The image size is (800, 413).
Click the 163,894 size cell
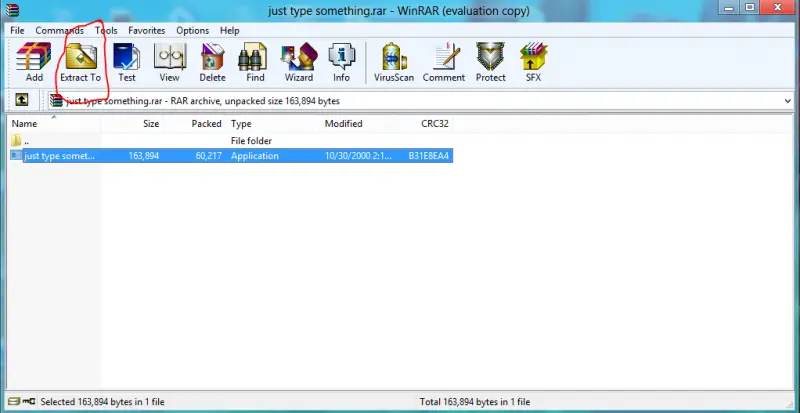tap(144, 156)
